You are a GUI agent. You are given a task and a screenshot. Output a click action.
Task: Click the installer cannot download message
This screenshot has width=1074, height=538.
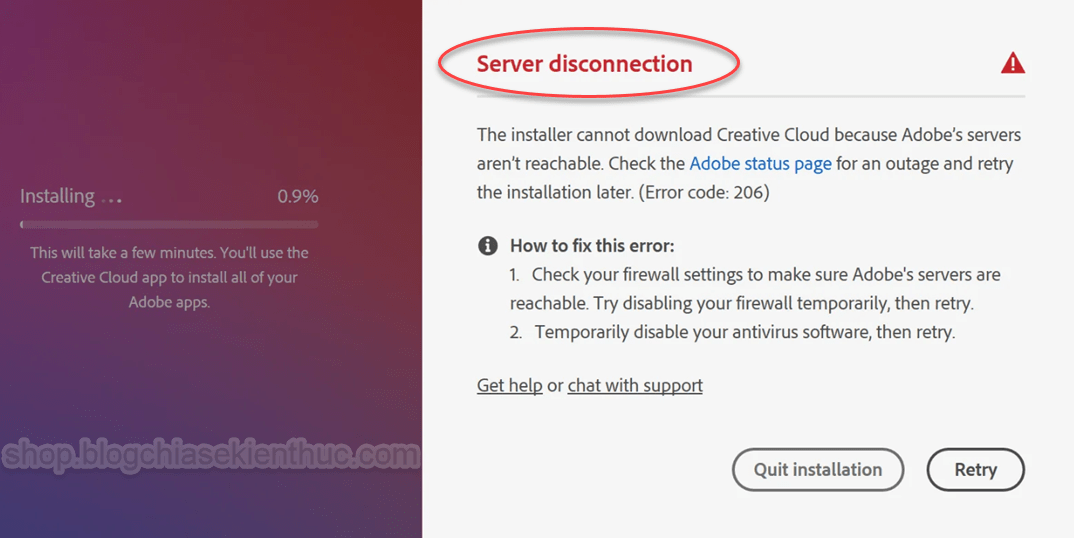pos(749,164)
